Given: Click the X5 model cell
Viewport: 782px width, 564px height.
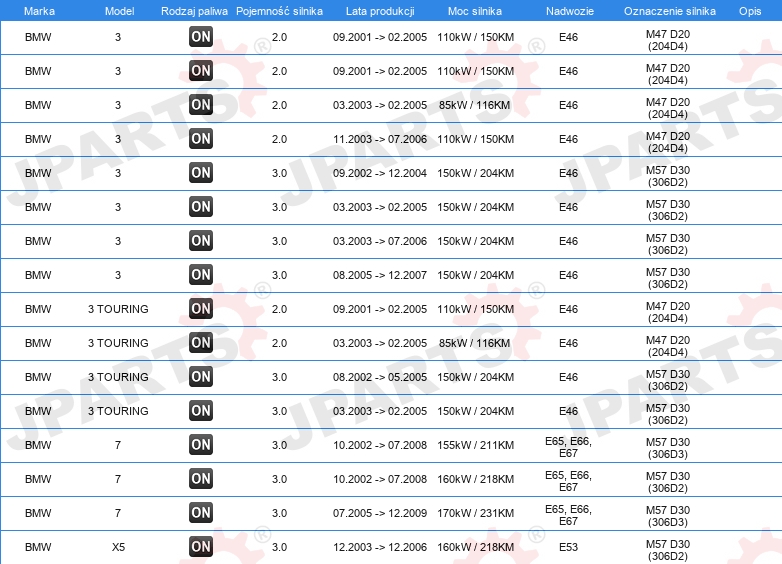Looking at the screenshot, I should pyautogui.click(x=118, y=547).
